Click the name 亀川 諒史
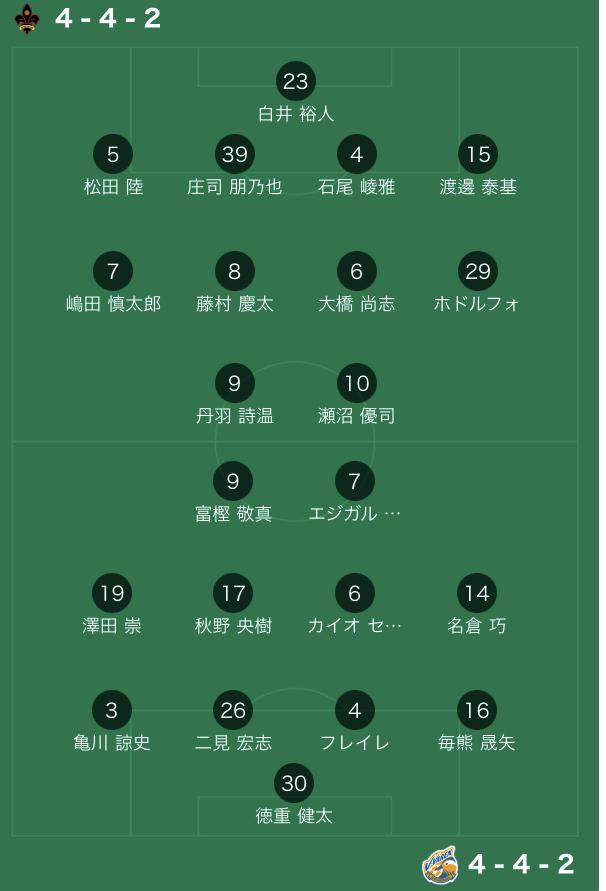Image resolution: width=606 pixels, height=891 pixels. point(112,743)
